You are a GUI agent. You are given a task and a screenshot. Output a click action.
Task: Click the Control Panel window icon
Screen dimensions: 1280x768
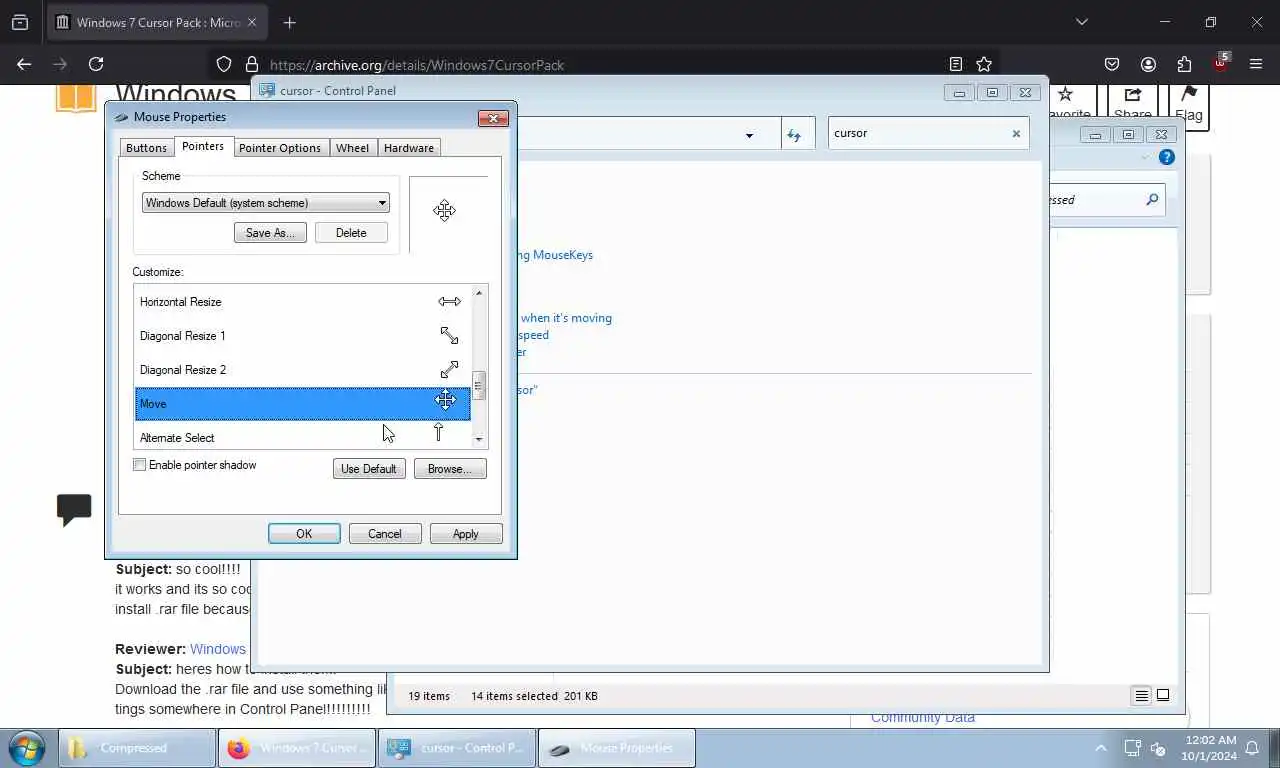click(267, 90)
